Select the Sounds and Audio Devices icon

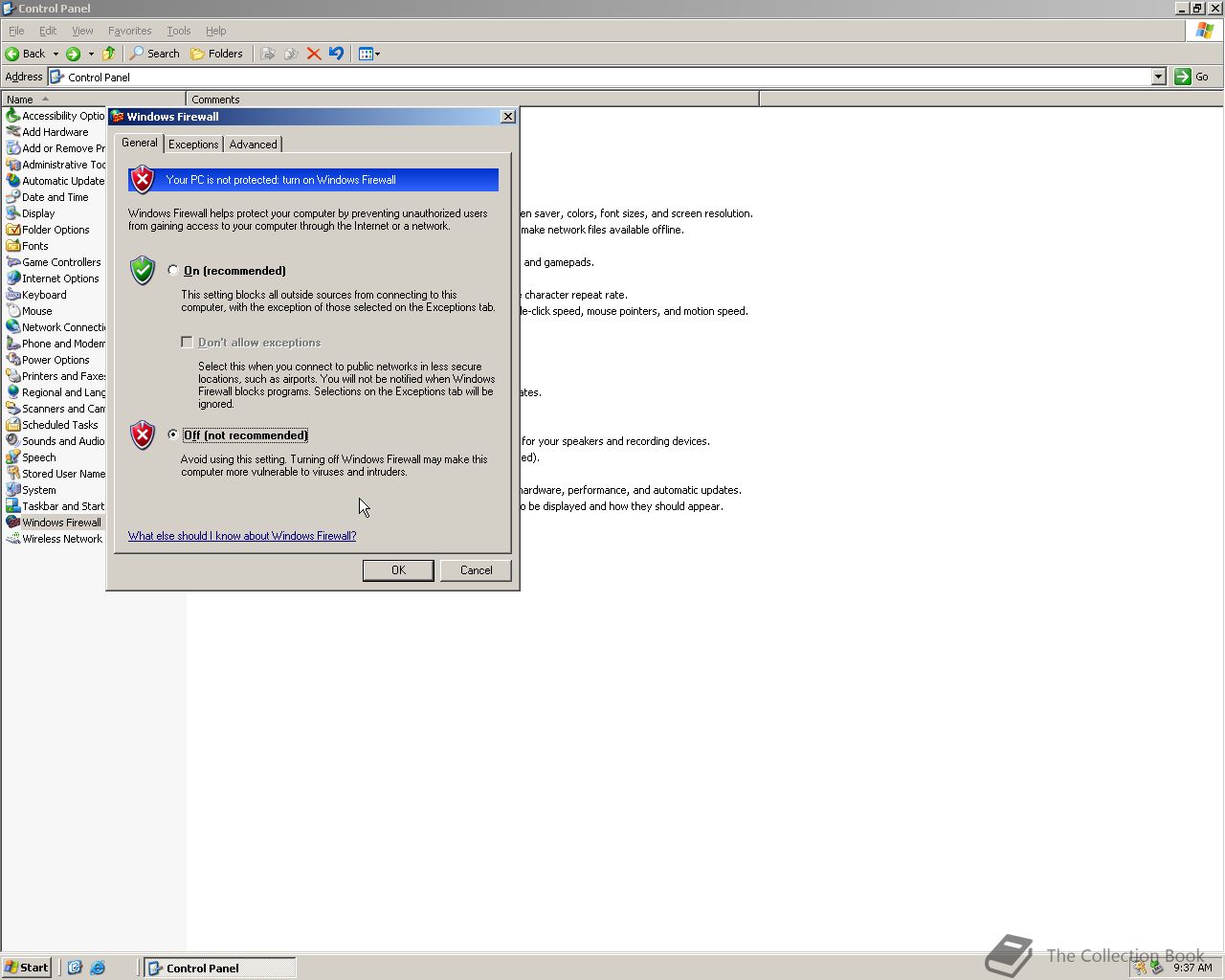click(13, 441)
